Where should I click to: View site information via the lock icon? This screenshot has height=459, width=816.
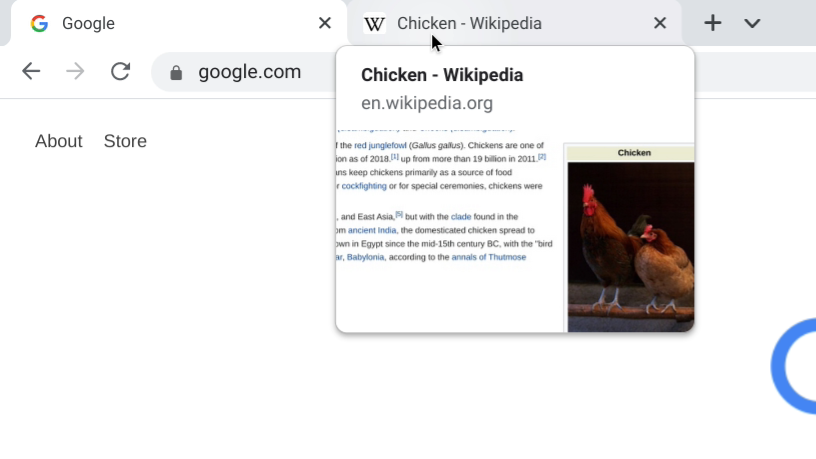(177, 72)
